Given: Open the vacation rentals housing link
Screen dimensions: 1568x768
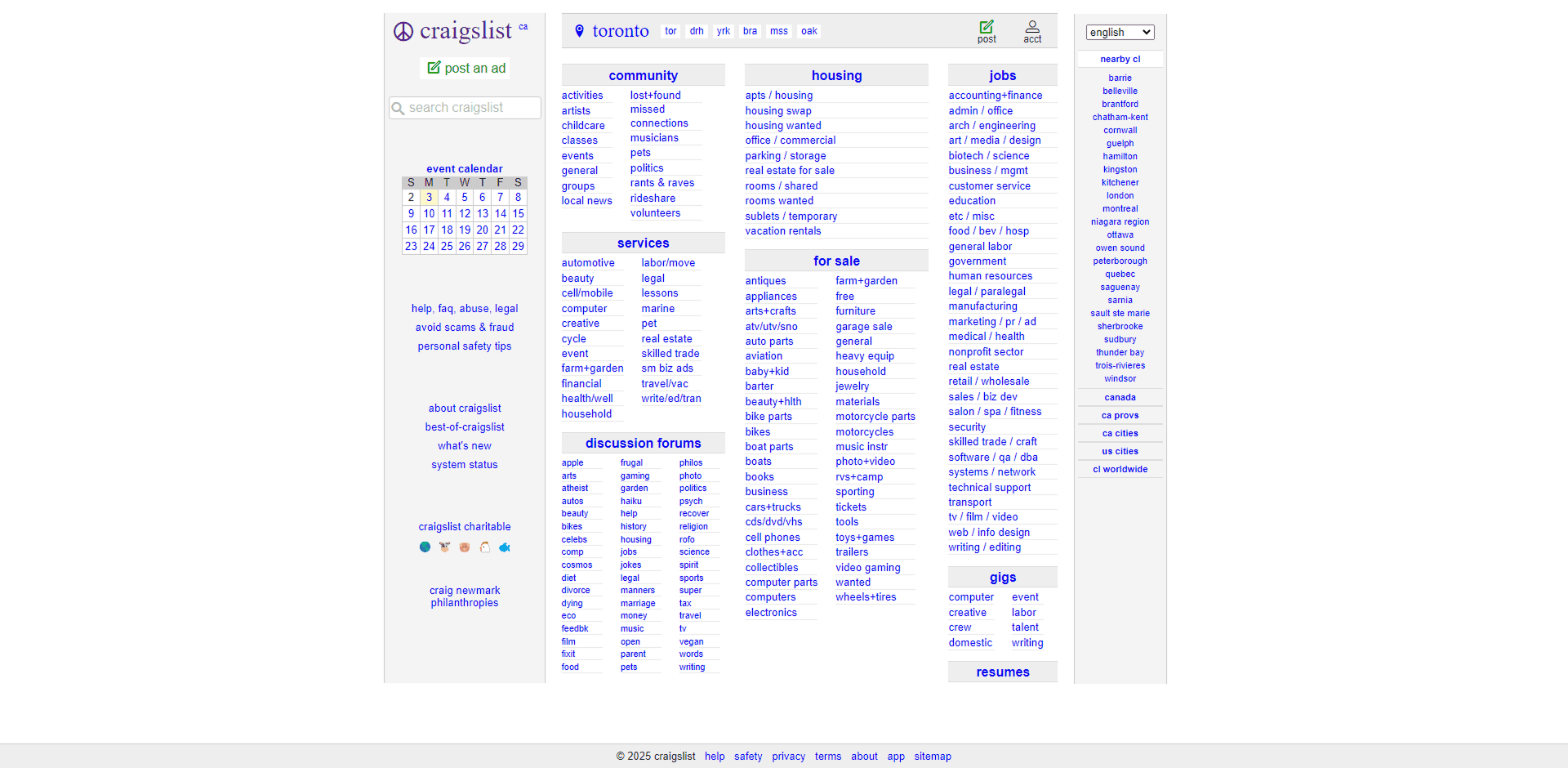Looking at the screenshot, I should [x=782, y=231].
